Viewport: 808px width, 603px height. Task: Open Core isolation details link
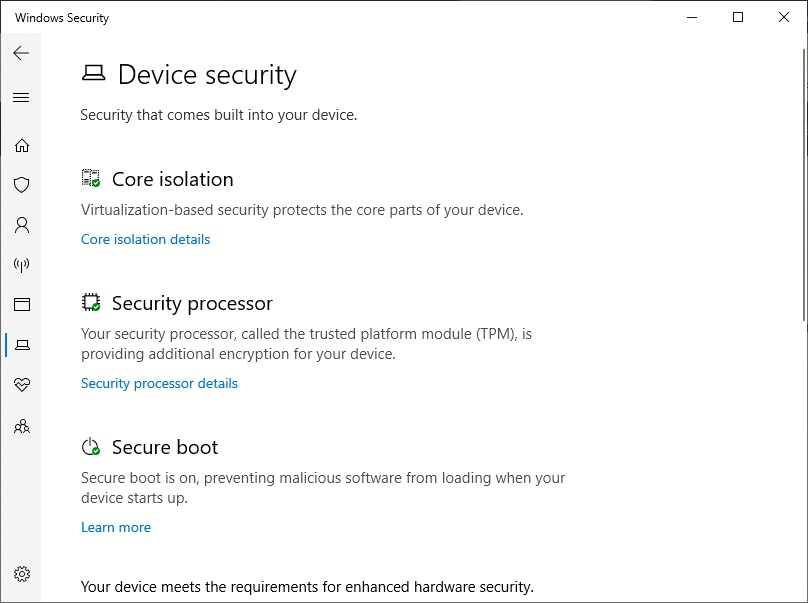coord(145,240)
